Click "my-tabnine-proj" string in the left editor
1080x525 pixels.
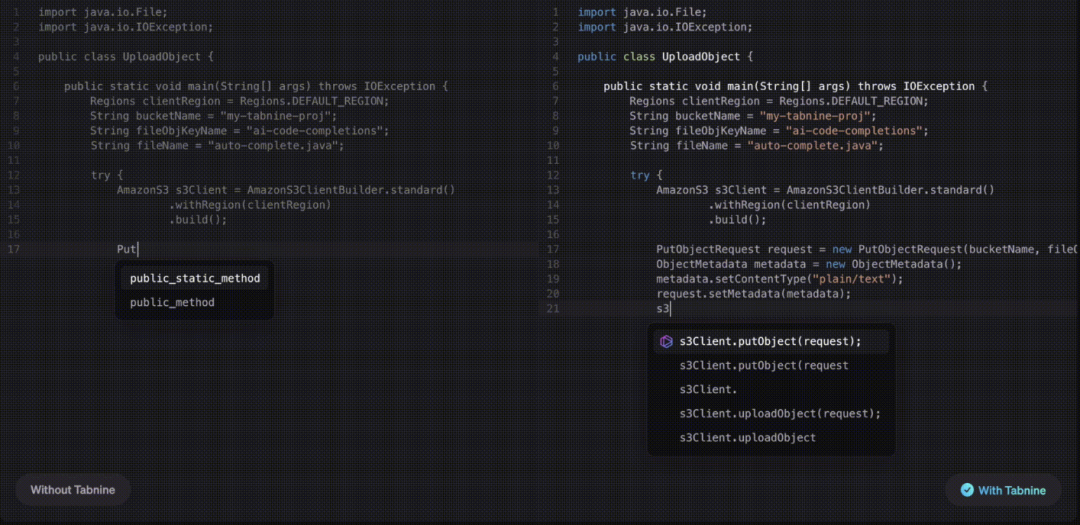[278, 116]
